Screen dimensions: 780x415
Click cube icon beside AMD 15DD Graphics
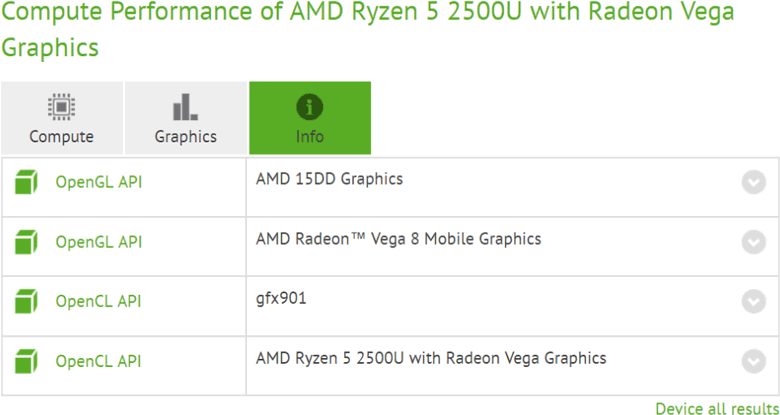27,183
